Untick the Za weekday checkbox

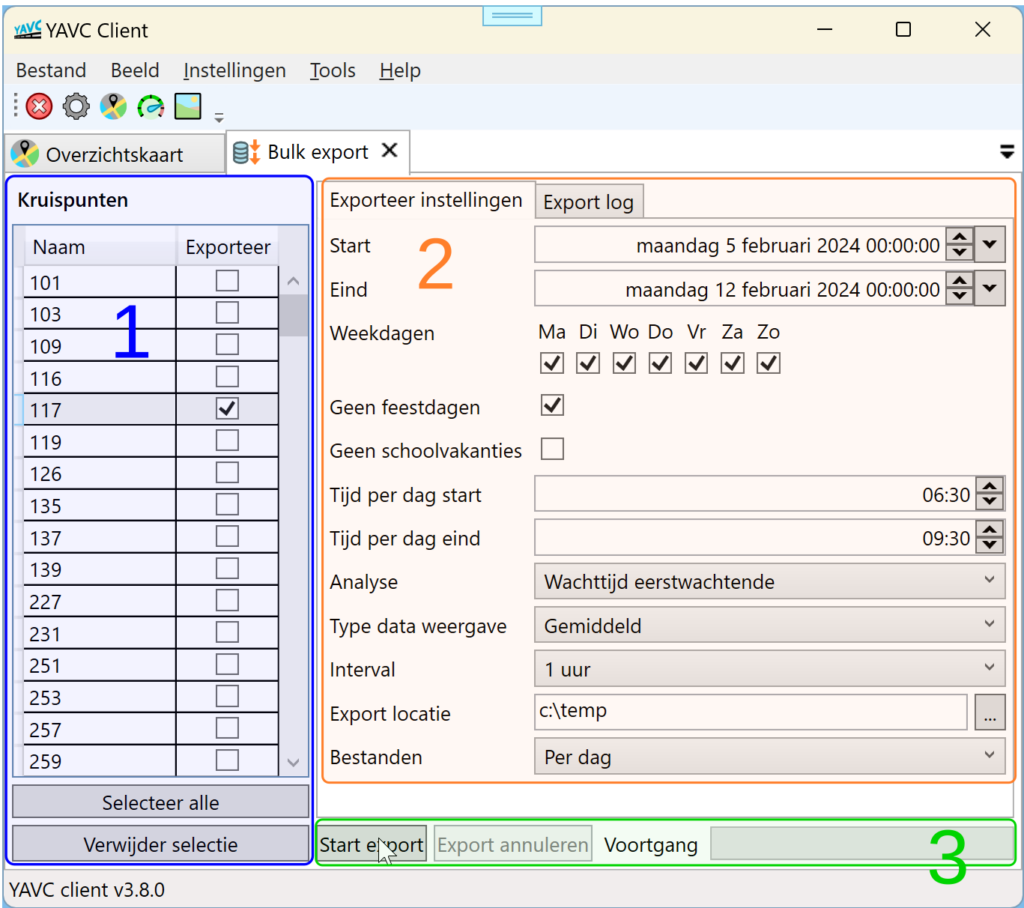coord(732,363)
